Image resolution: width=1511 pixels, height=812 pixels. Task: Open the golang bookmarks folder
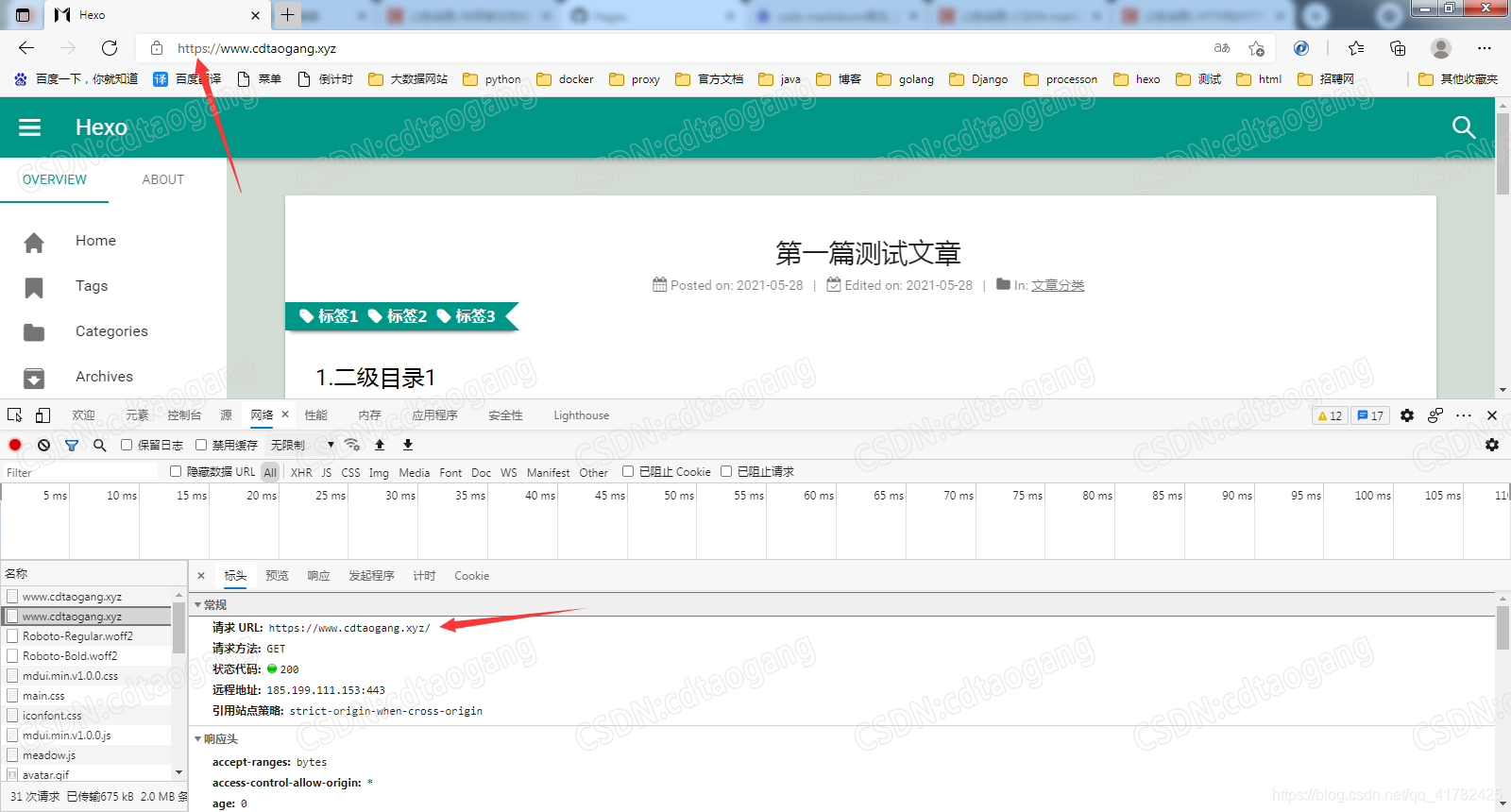905,79
